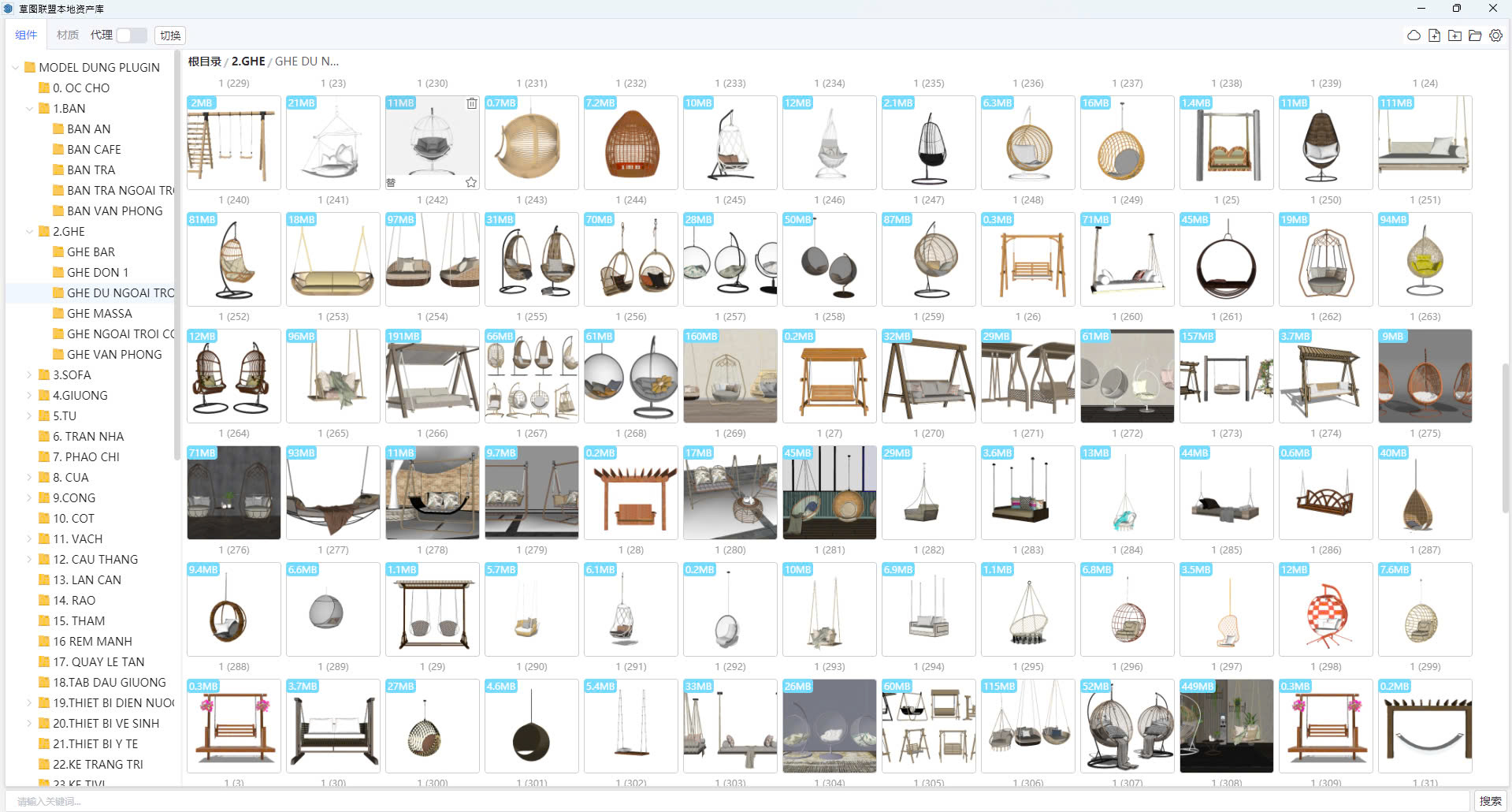The height and width of the screenshot is (812, 1512).
Task: Click the keyword search input field
Action: (741, 801)
